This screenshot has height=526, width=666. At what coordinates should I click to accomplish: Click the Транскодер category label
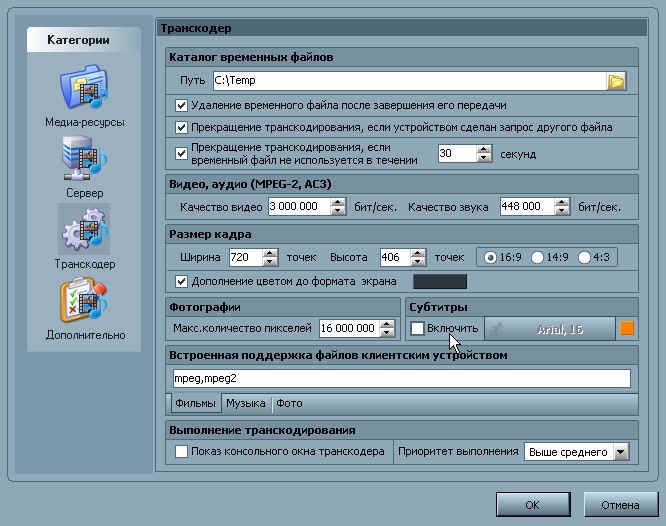pyautogui.click(x=85, y=264)
